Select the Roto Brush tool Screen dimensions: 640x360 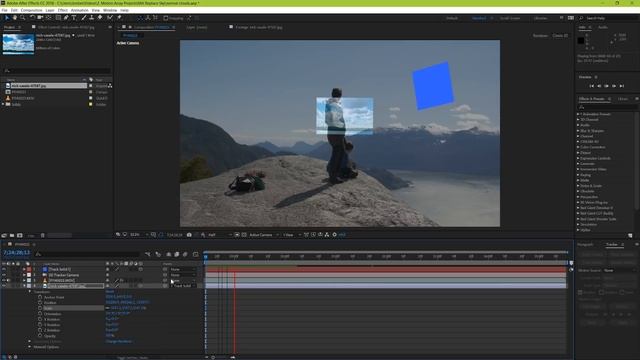(110, 18)
